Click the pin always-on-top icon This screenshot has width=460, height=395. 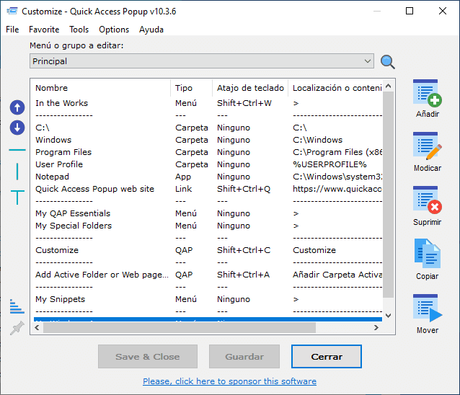pyautogui.click(x=17, y=328)
